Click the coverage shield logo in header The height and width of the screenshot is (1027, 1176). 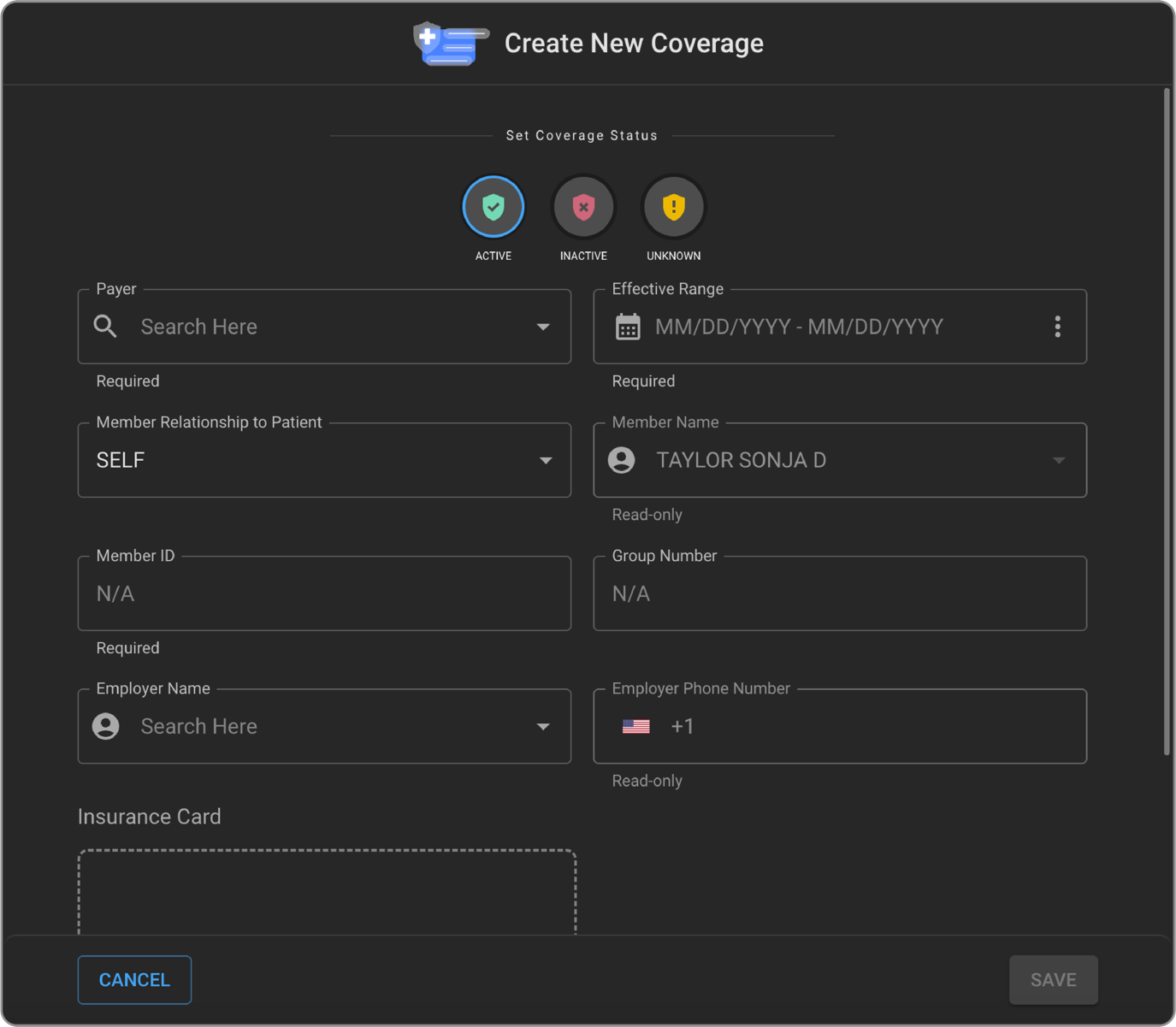[x=449, y=44]
